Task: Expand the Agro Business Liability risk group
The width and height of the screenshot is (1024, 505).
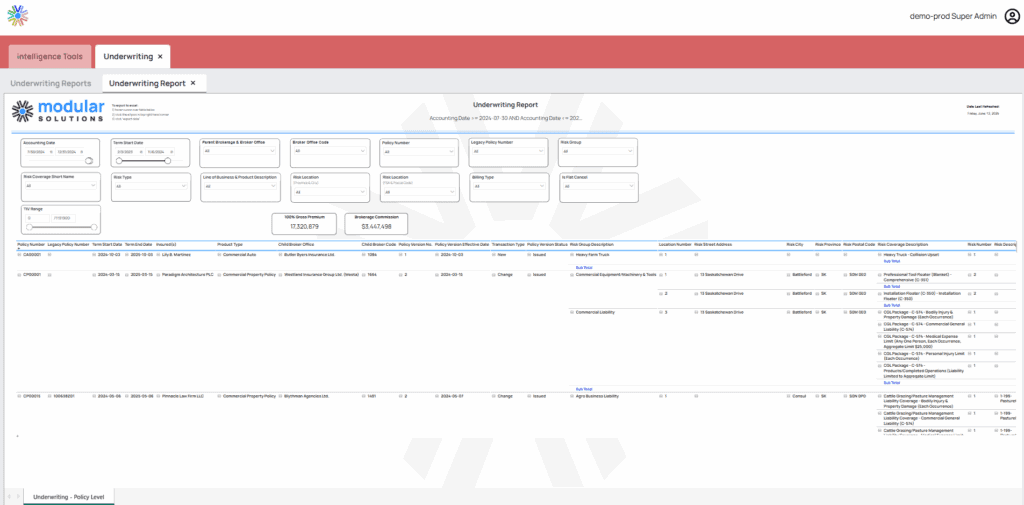Action: [x=572, y=396]
